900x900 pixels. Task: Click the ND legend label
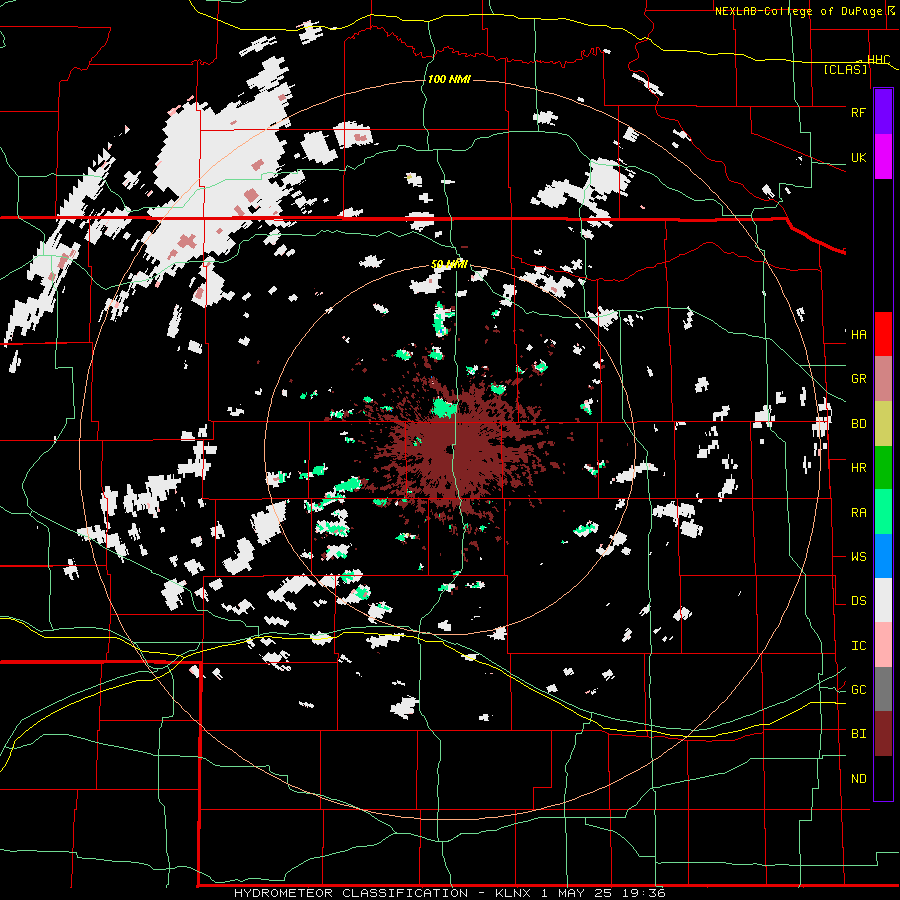(858, 779)
